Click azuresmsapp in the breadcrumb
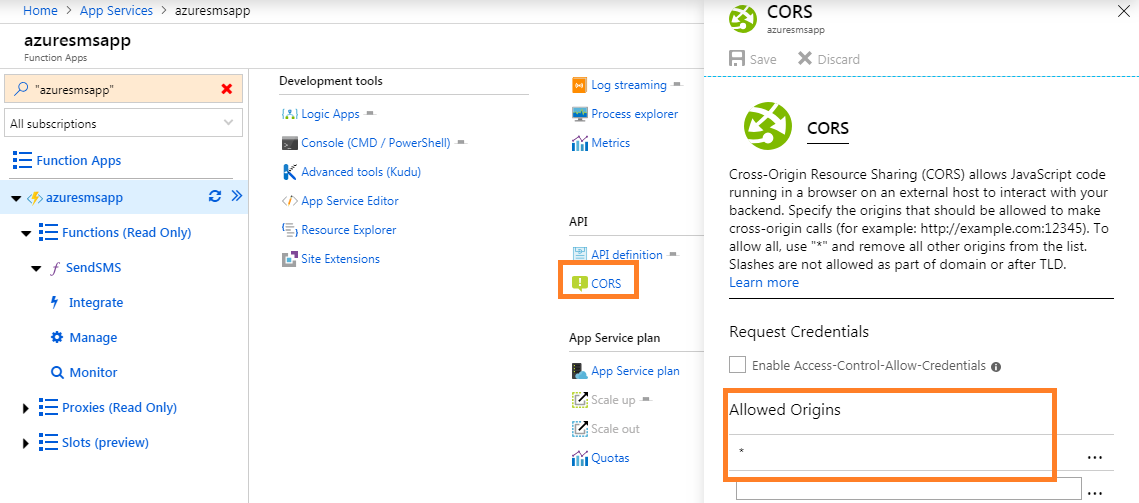1139x503 pixels. pos(213,11)
